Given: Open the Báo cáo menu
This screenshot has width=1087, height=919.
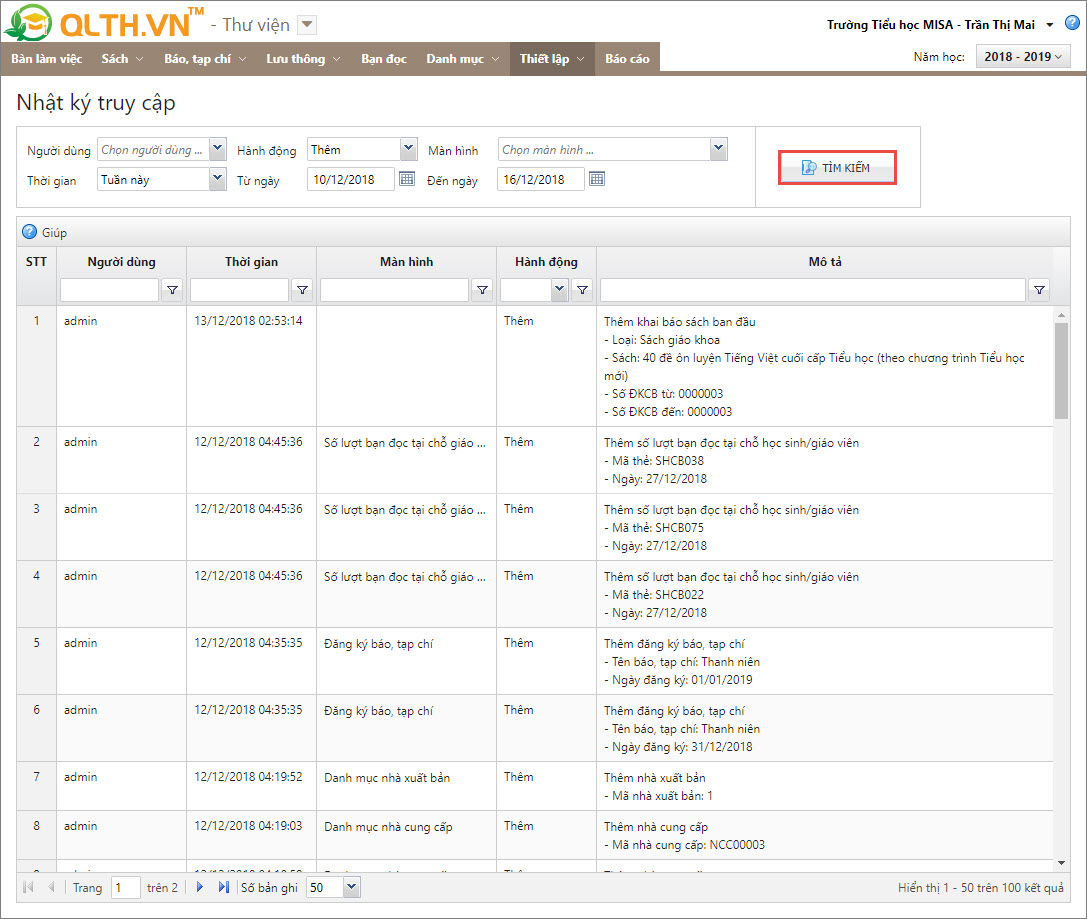Looking at the screenshot, I should pos(627,59).
